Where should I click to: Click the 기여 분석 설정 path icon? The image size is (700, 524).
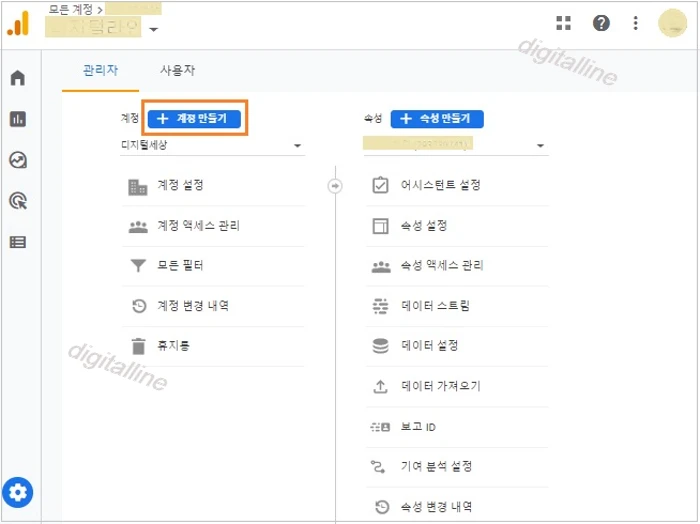pyautogui.click(x=378, y=467)
